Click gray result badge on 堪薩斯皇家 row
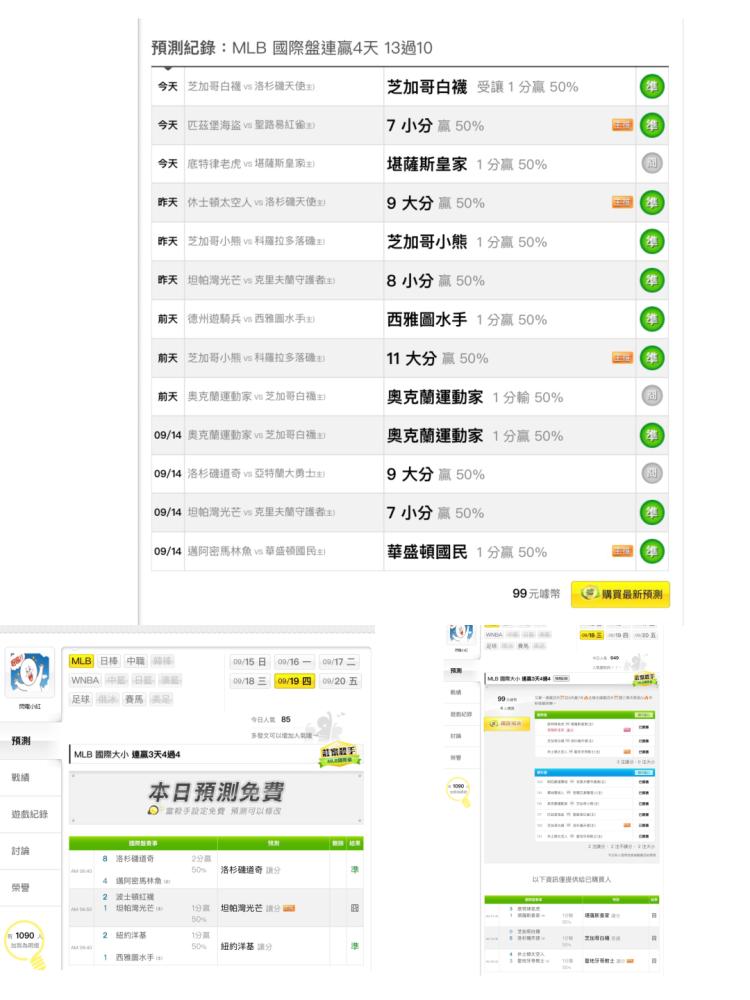This screenshot has height=1000, width=750. click(x=652, y=164)
